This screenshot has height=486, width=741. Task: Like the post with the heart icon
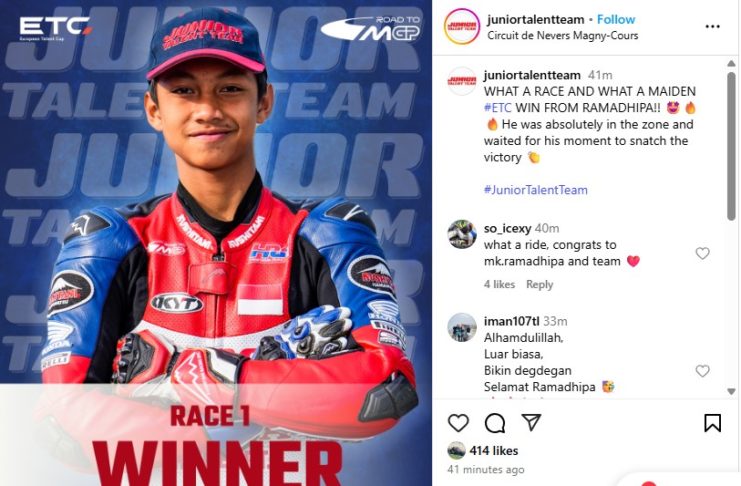(458, 423)
